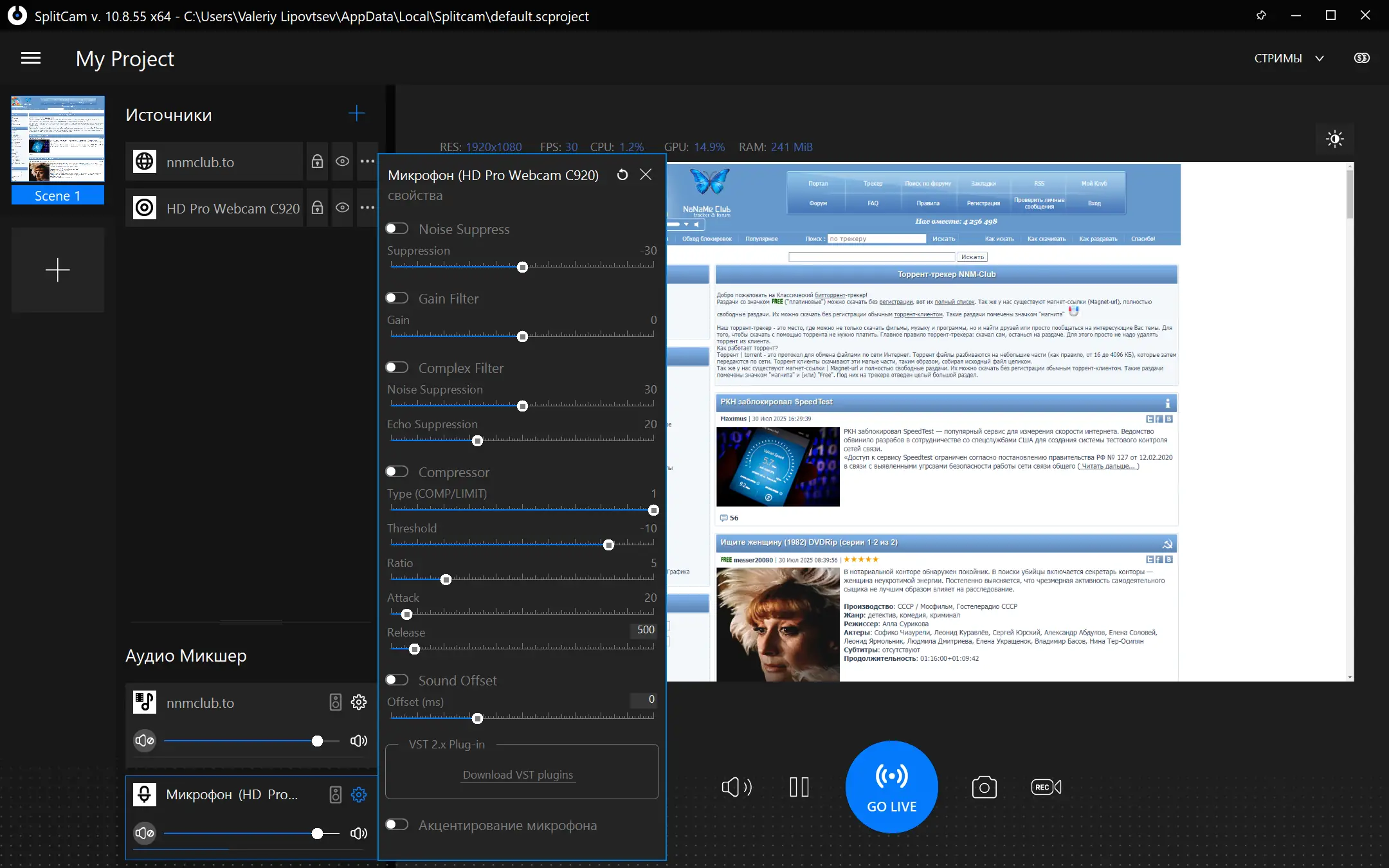Open more options for HD Pro Webcam C920
The width and height of the screenshot is (1389, 868).
coord(367,208)
